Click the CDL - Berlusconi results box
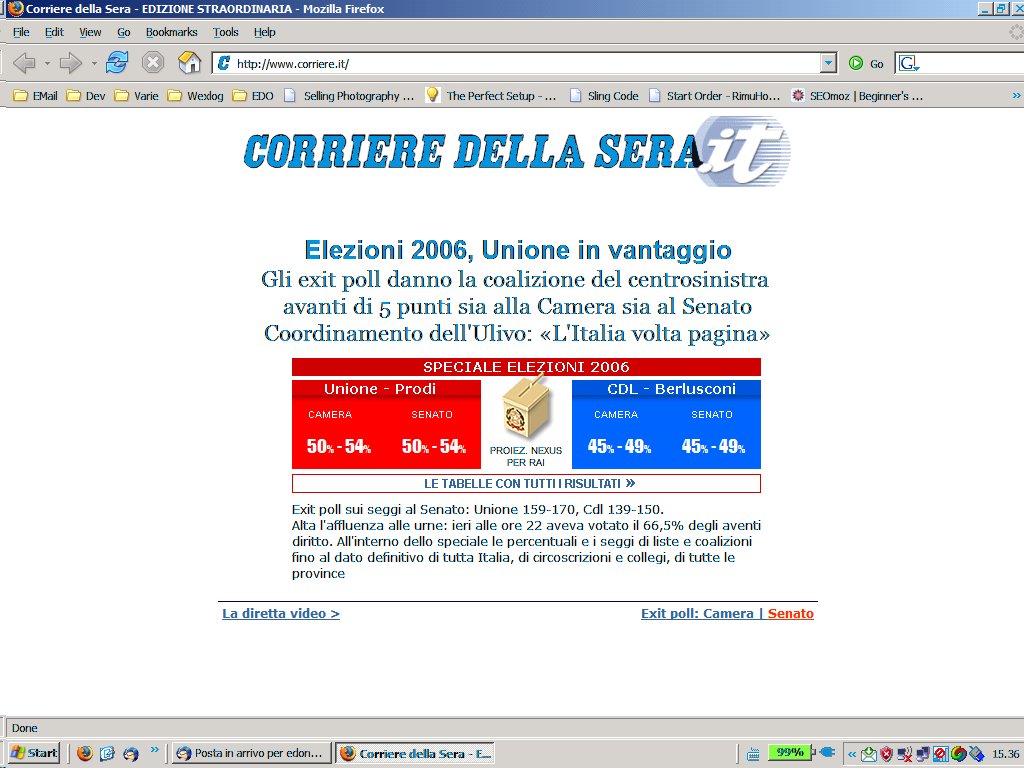 pyautogui.click(x=666, y=424)
